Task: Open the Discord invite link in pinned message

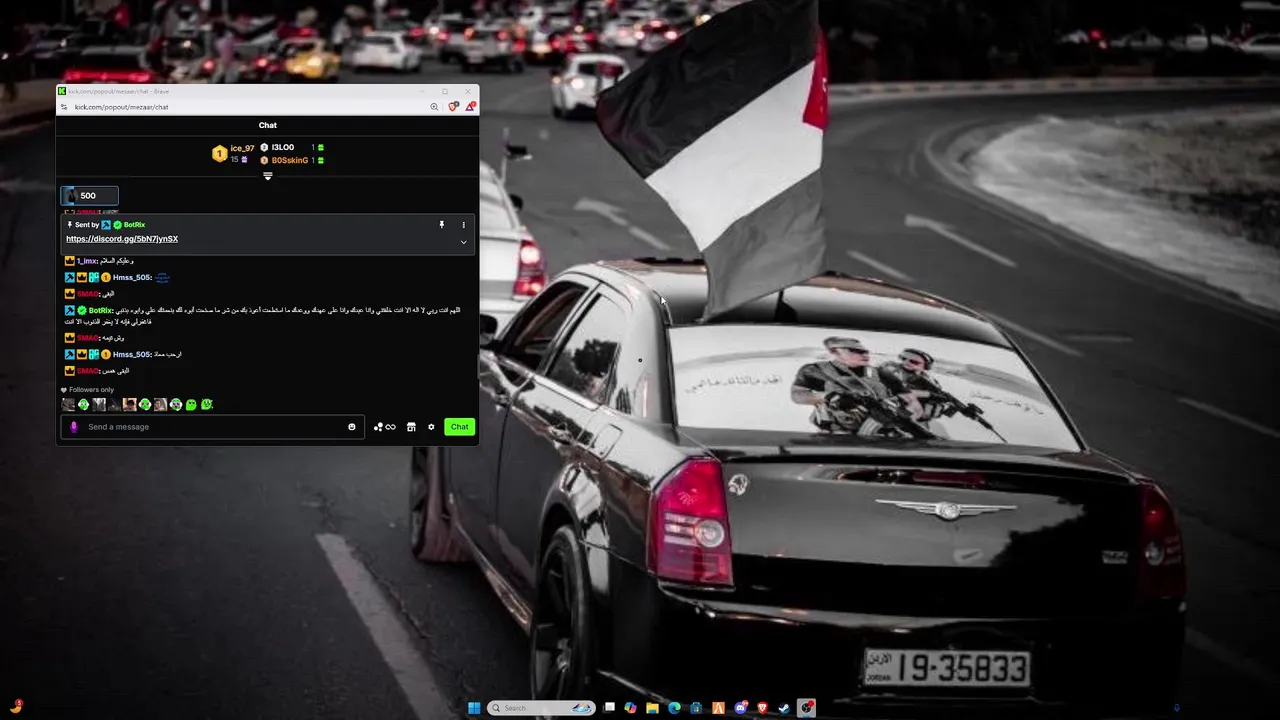Action: tap(122, 239)
